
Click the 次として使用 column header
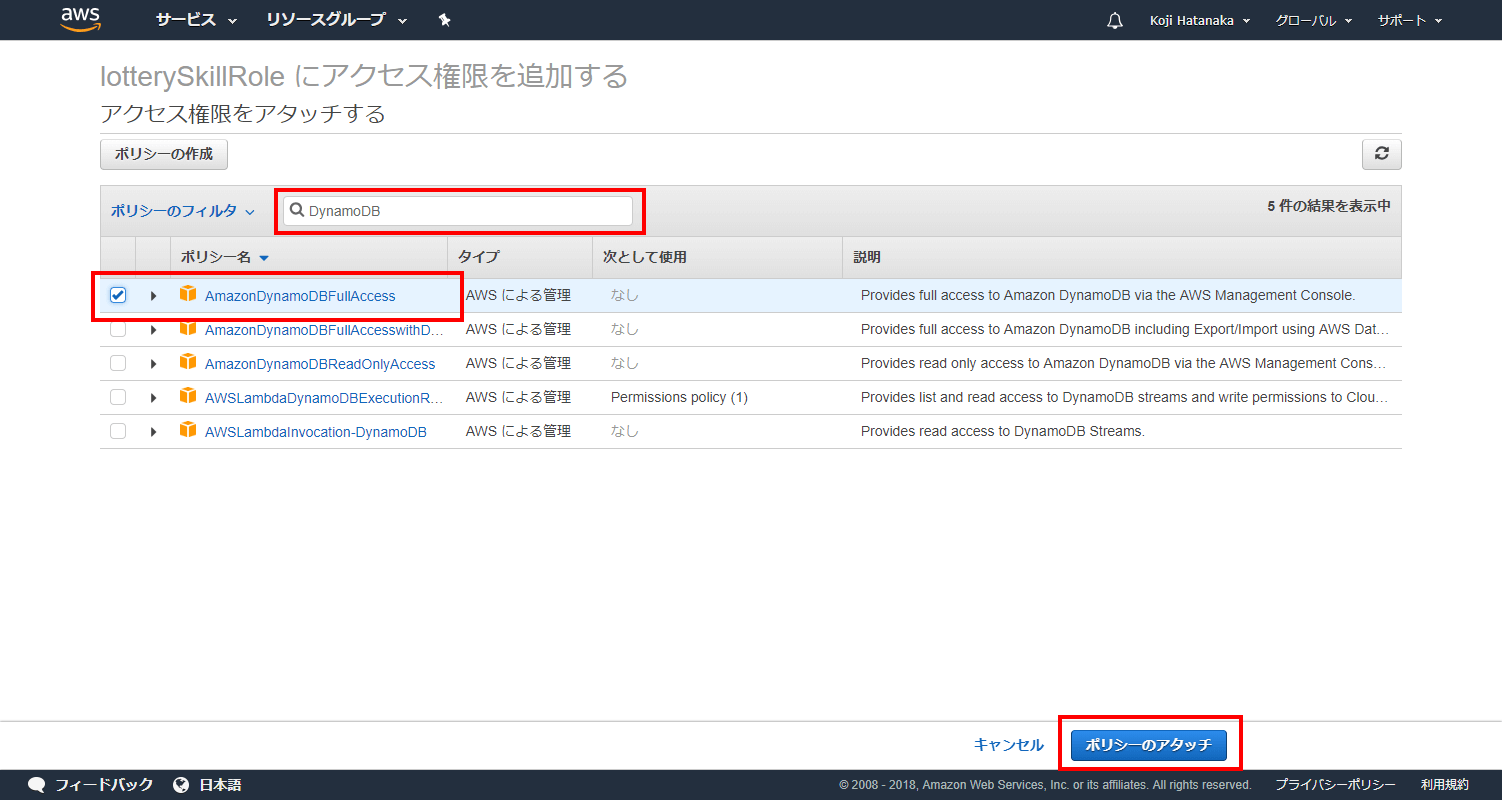click(717, 257)
